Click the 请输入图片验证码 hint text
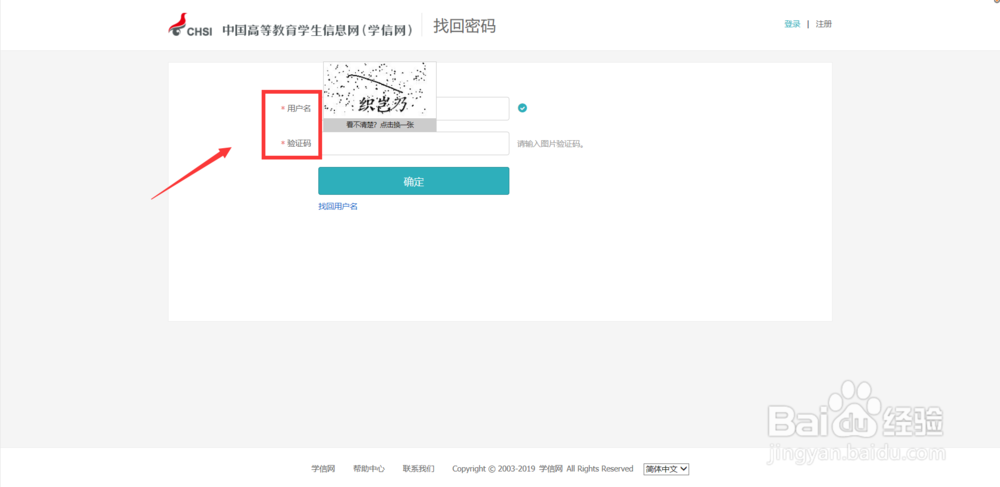Viewport: 1000px width, 487px height. (x=551, y=144)
